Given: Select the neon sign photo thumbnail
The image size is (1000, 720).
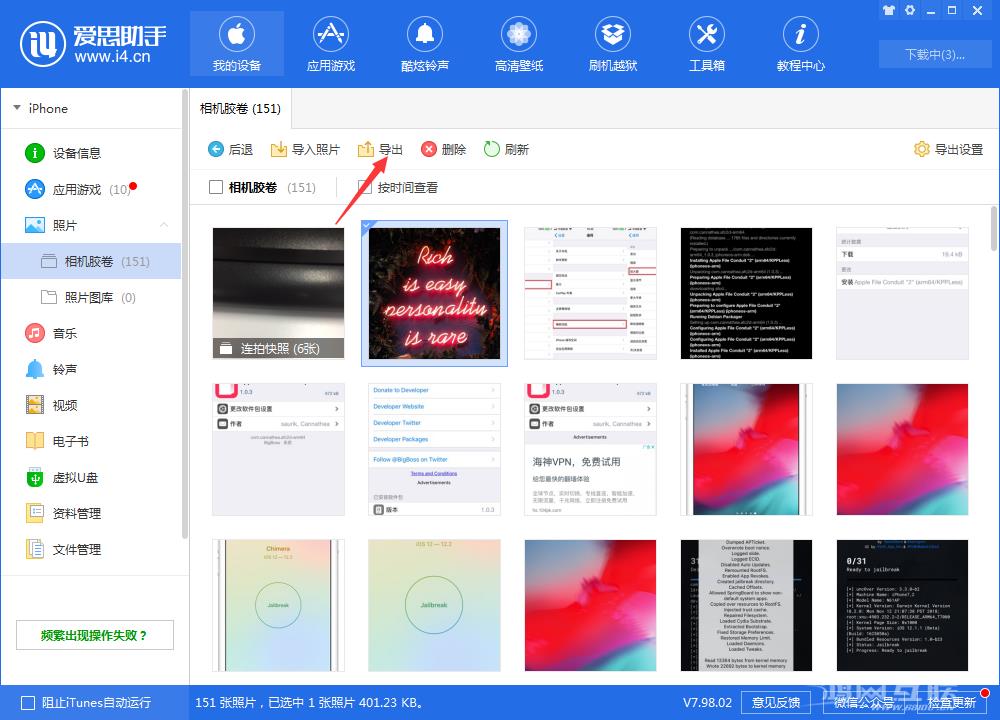Looking at the screenshot, I should tap(434, 292).
